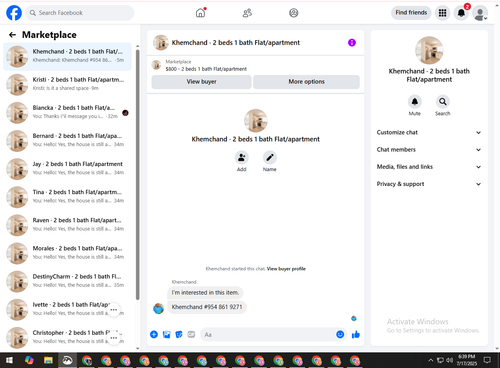Click the Find friends button
Viewport: 500px width, 368px height.
[411, 13]
